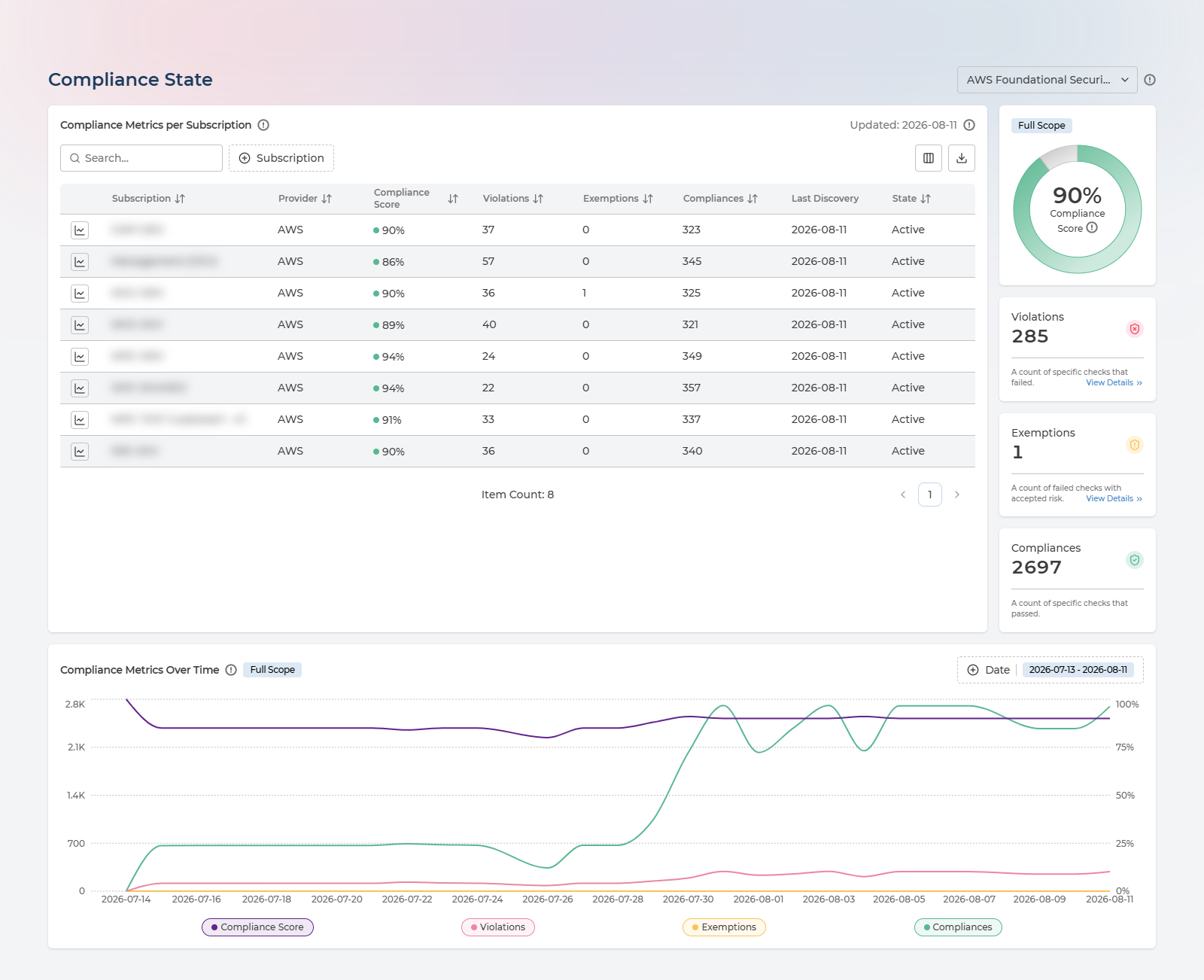
Task: Open the column chooser icon
Action: click(x=929, y=158)
